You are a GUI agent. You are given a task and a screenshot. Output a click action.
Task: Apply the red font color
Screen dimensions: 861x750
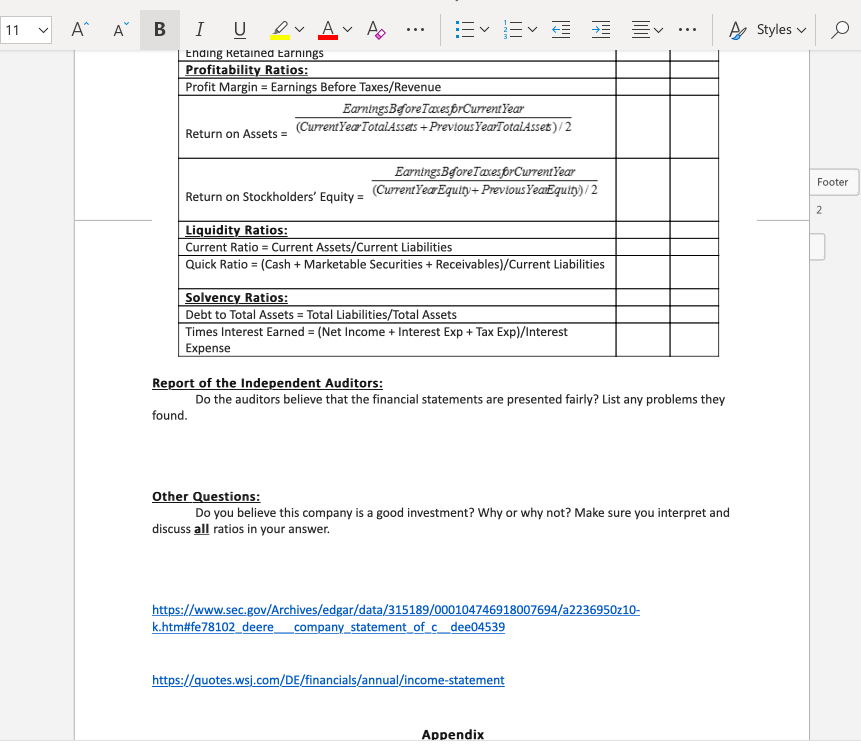(330, 29)
